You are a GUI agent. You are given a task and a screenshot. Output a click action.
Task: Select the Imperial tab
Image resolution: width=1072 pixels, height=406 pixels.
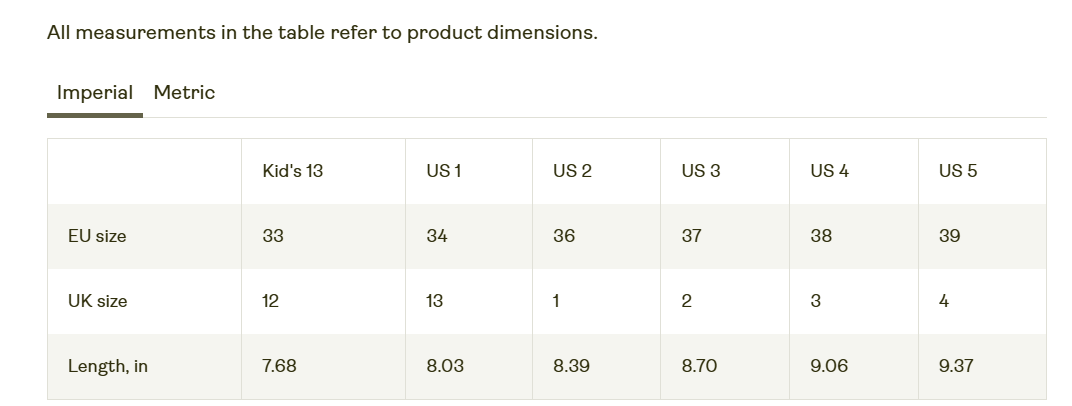click(95, 93)
